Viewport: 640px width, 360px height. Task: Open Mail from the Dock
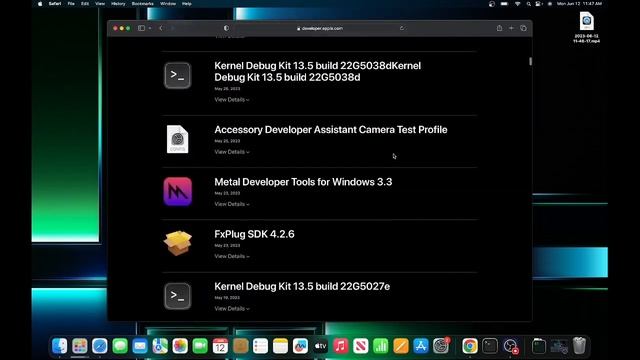tap(140, 346)
